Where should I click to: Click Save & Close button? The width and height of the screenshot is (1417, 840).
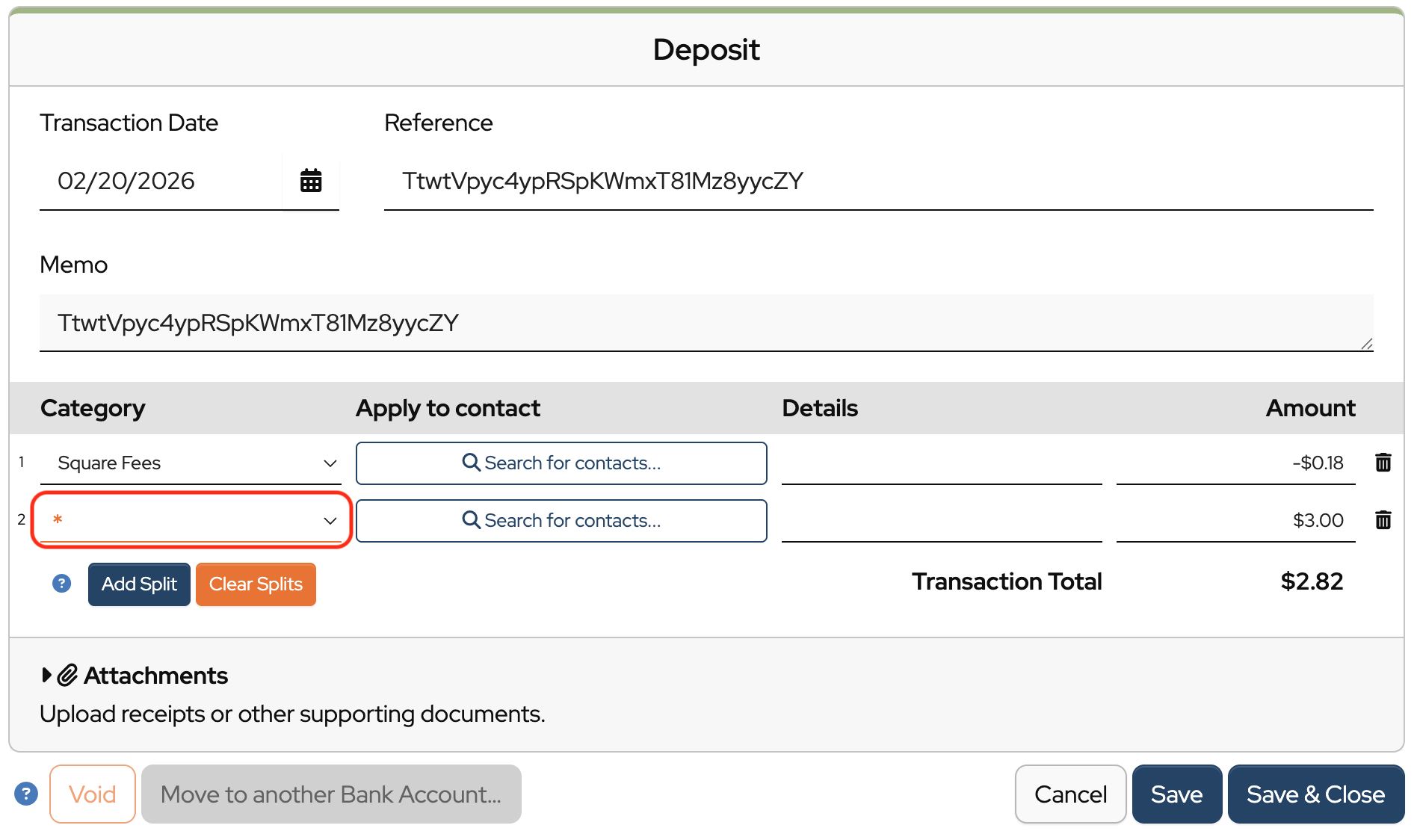[1315, 794]
